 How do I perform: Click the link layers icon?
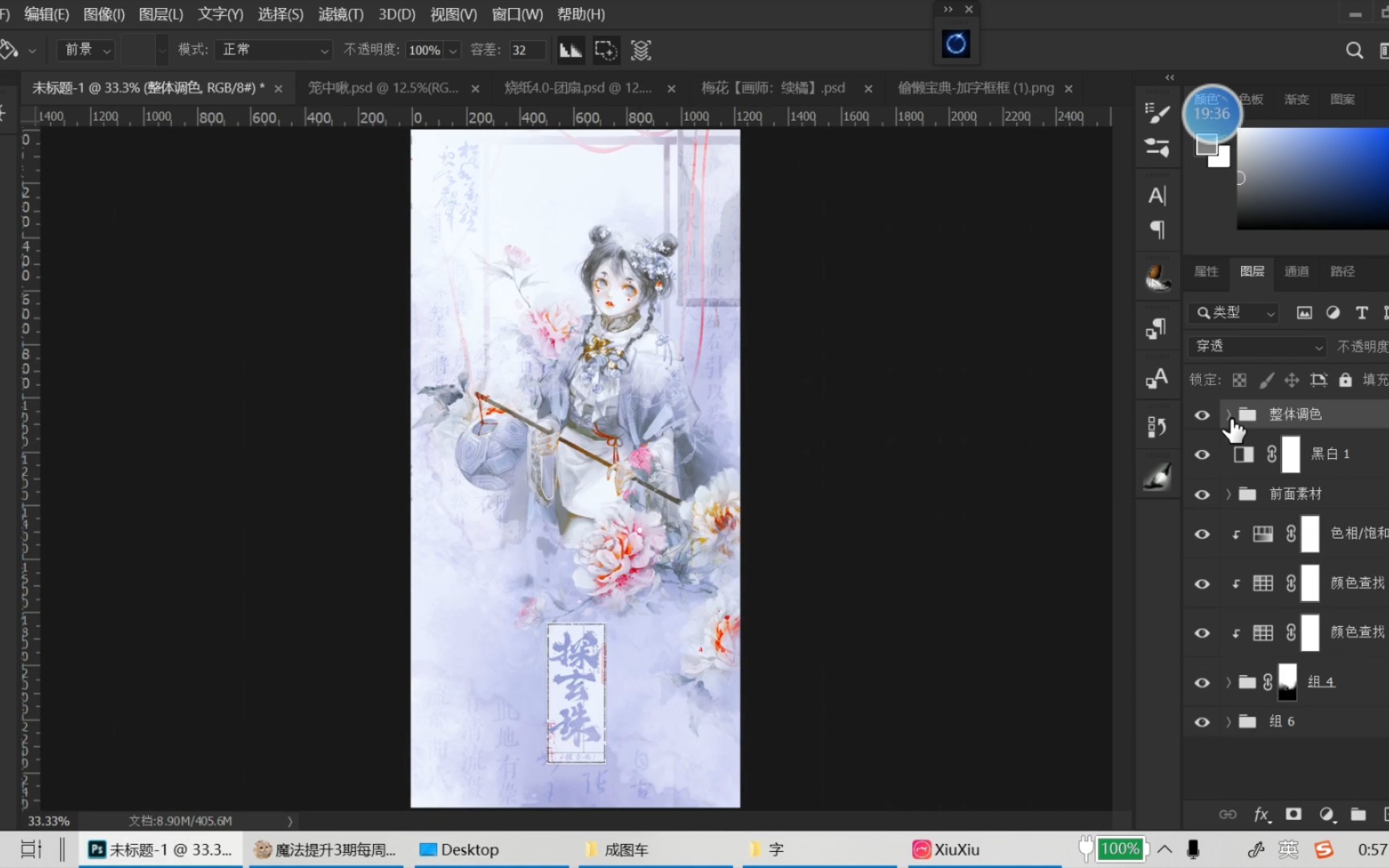1227,814
